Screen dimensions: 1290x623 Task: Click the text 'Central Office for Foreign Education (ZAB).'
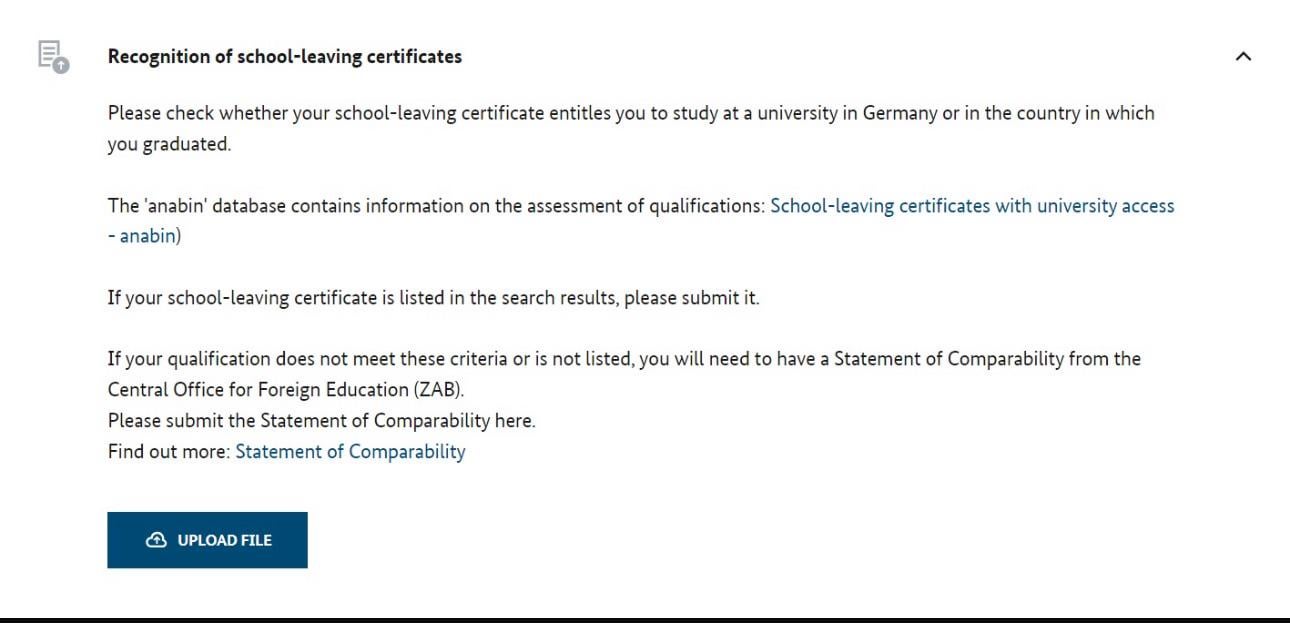pos(286,389)
